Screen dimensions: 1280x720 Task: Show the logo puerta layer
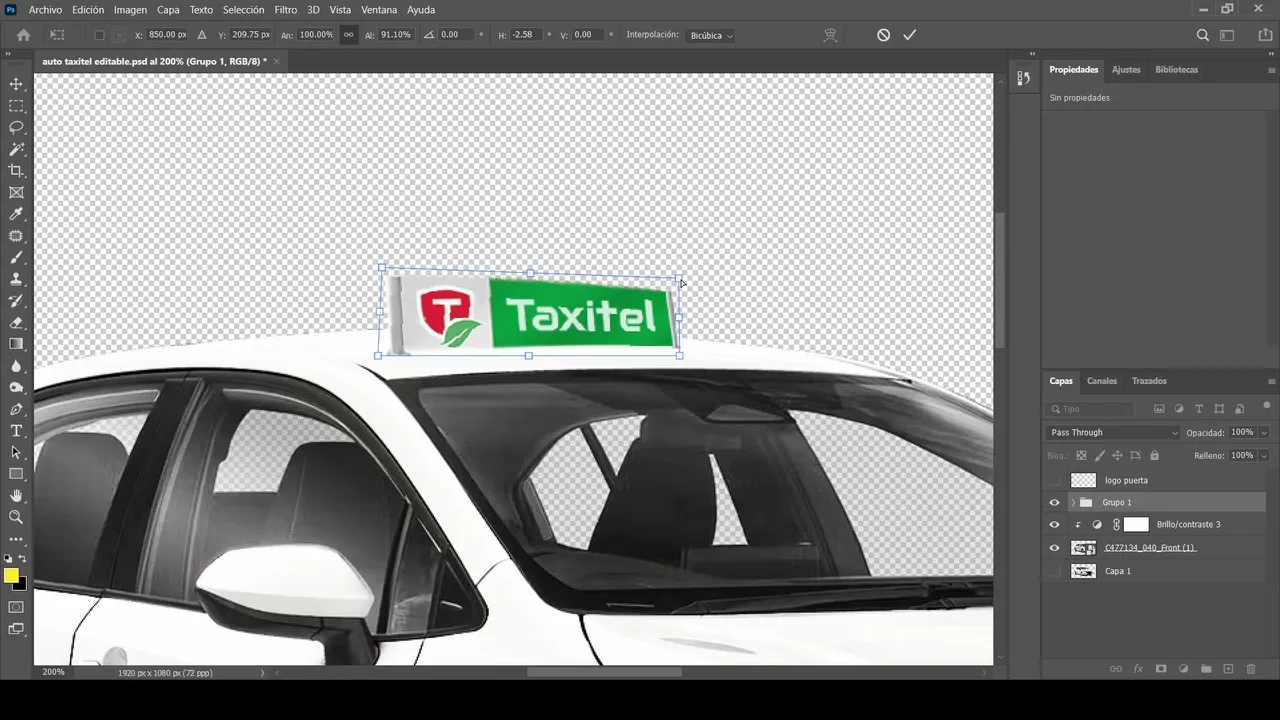(1054, 480)
